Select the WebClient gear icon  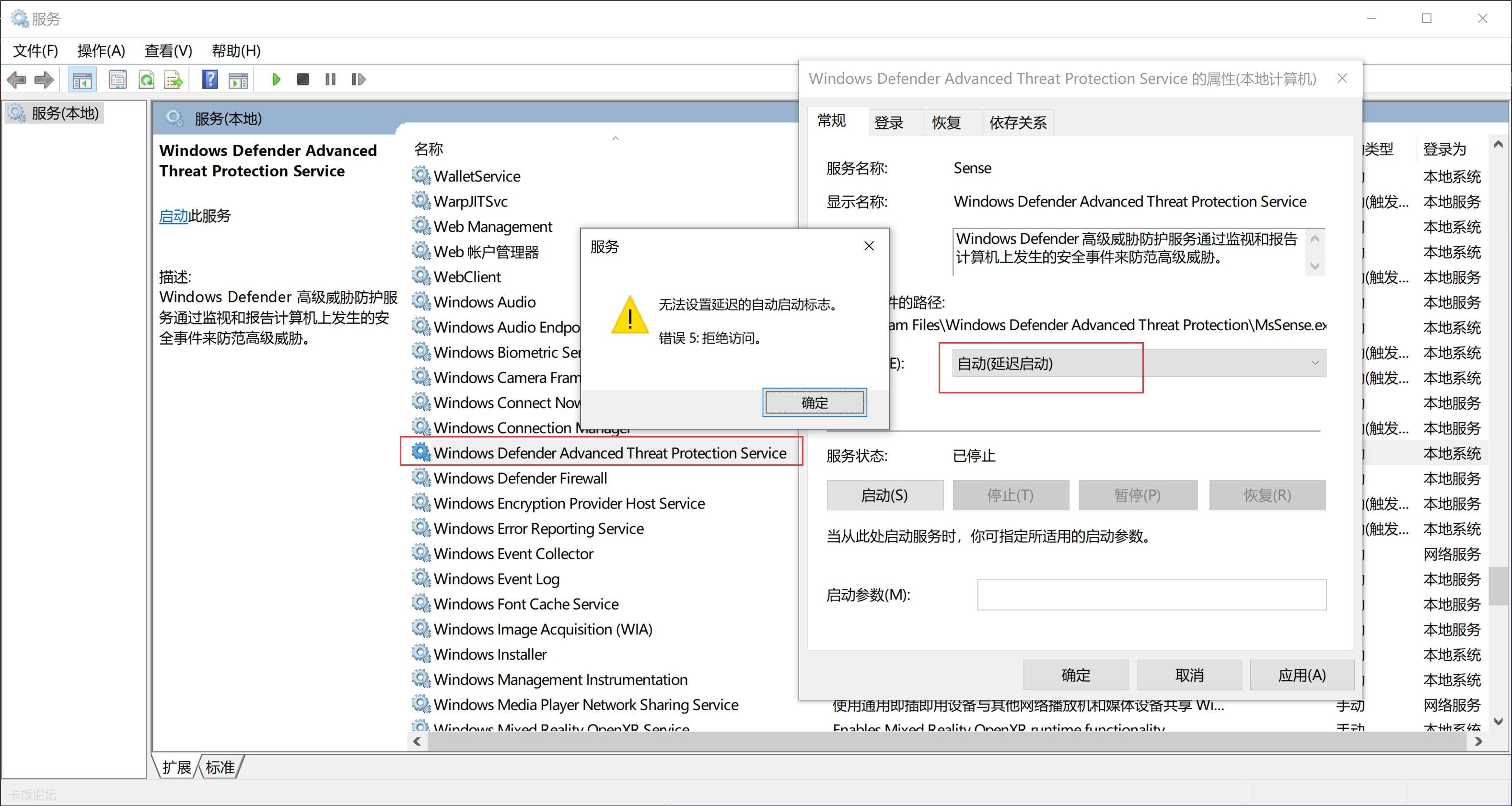pos(421,276)
